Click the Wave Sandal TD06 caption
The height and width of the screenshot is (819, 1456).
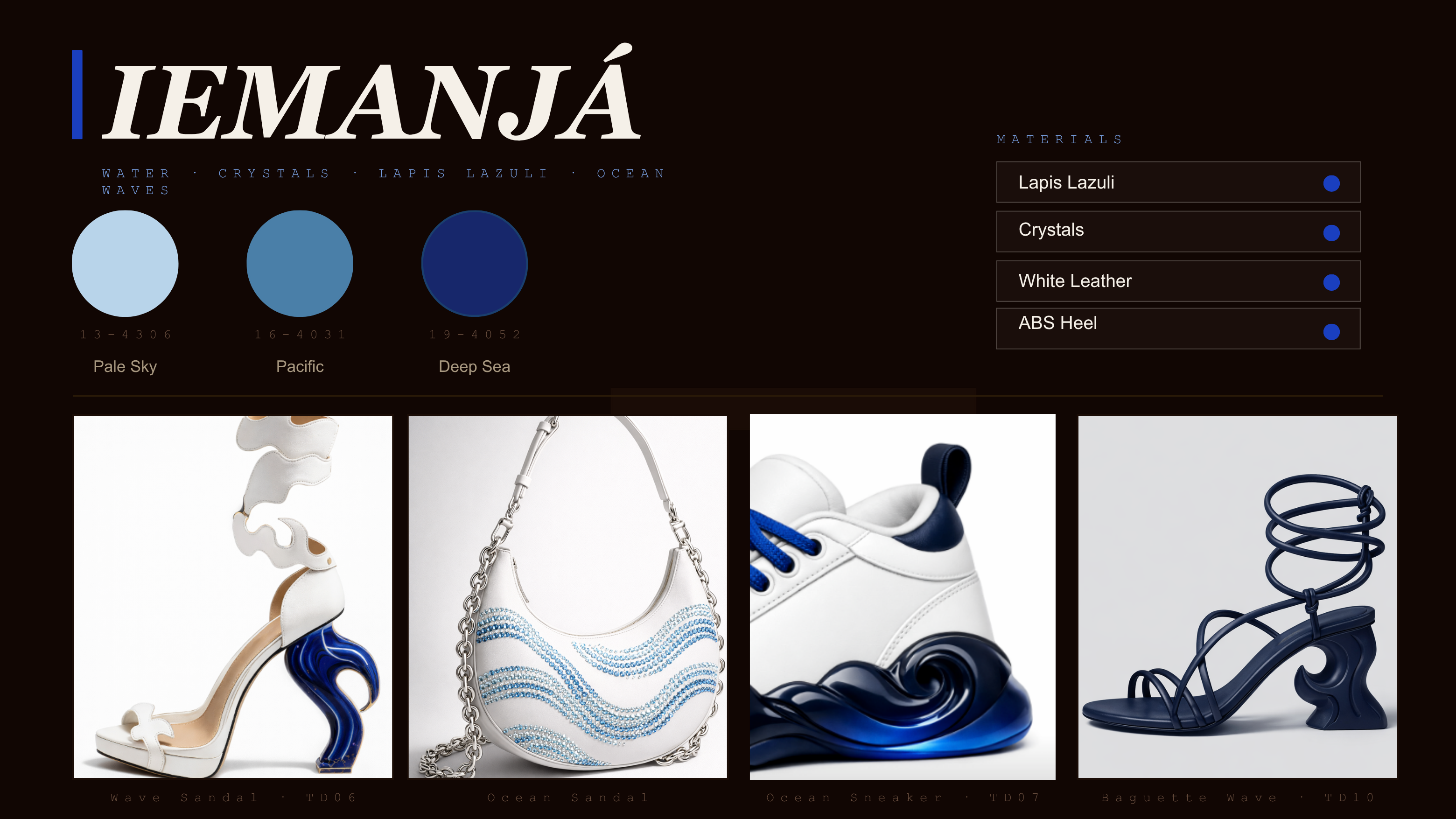click(x=233, y=798)
